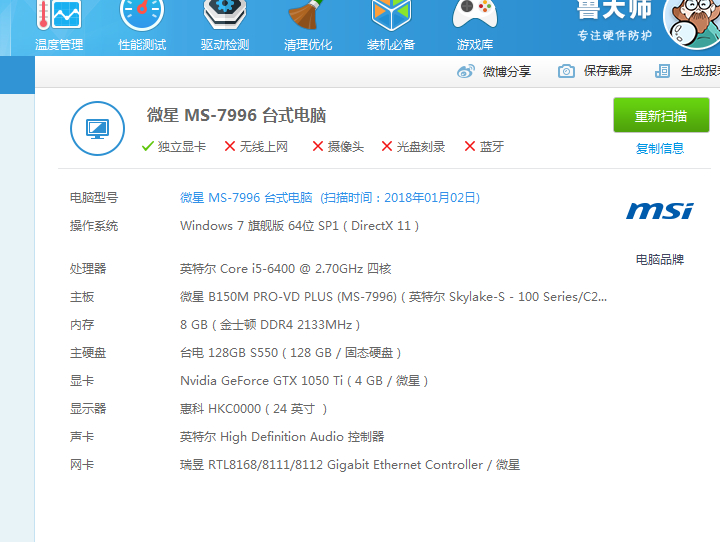Viewport: 720px width, 542px height.
Task: Click the green check beside 独立显卡
Action: click(x=147, y=147)
